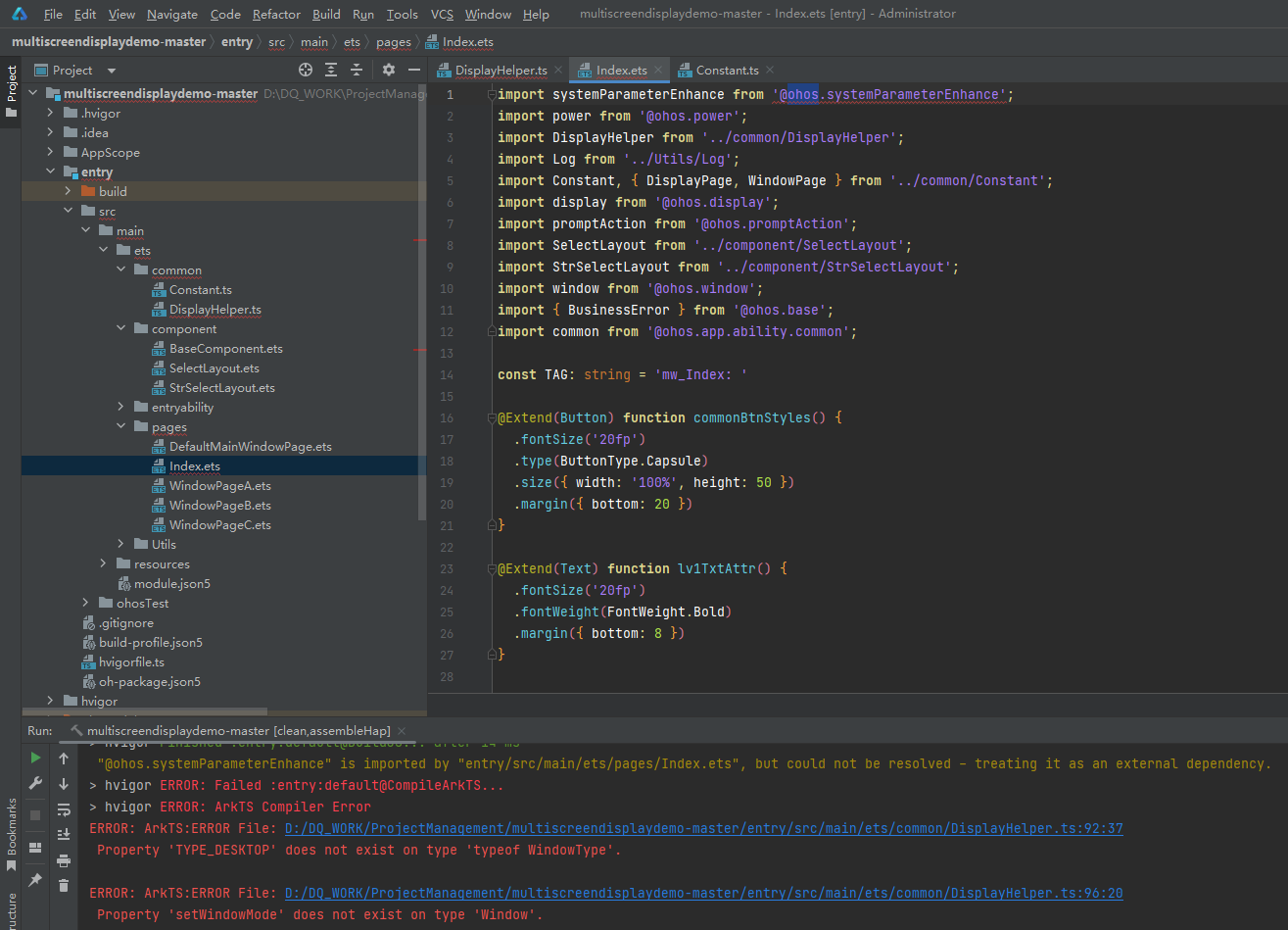Click the line 12 import common statement
1288x930 pixels.
678,331
